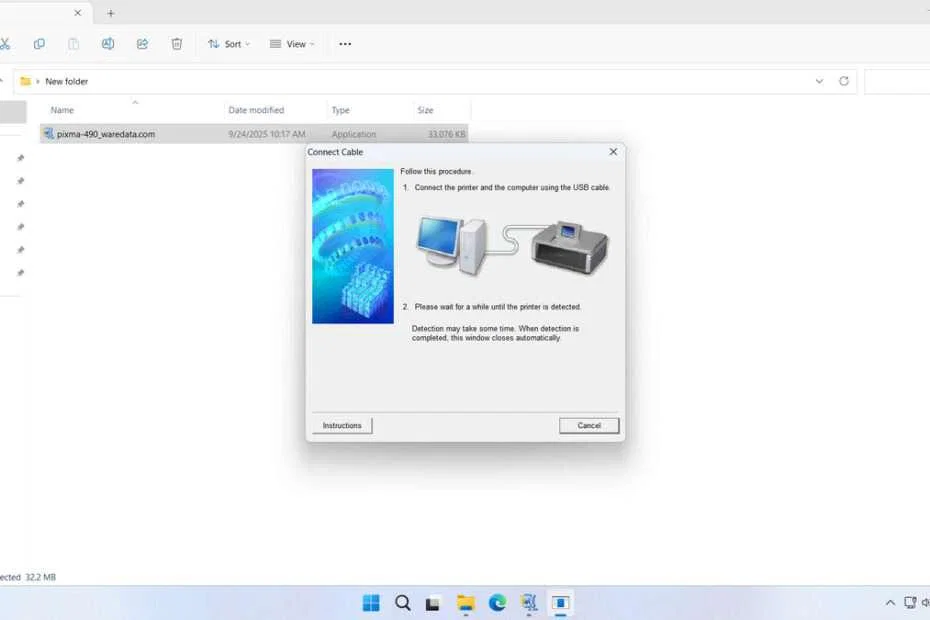Click the Search icon in the taskbar
Screen dimensions: 930x620
coord(402,603)
